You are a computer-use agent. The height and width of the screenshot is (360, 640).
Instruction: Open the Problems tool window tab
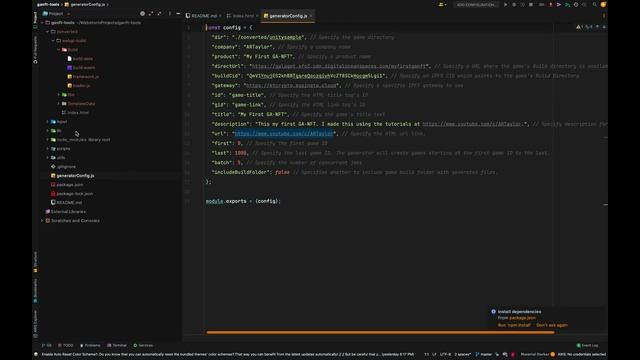coord(90,345)
